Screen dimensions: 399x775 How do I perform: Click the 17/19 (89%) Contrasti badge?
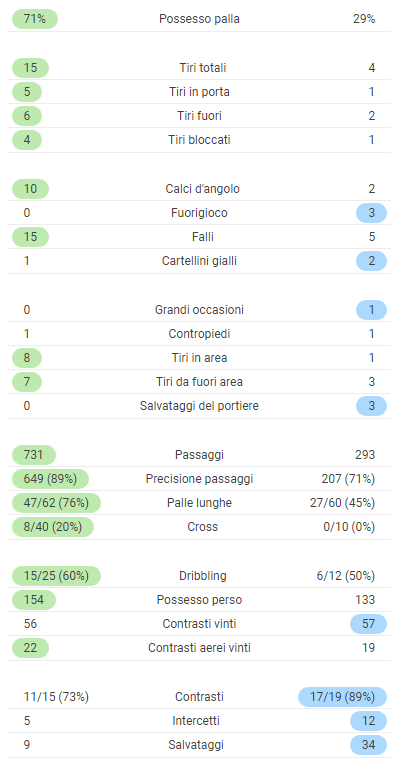point(343,697)
